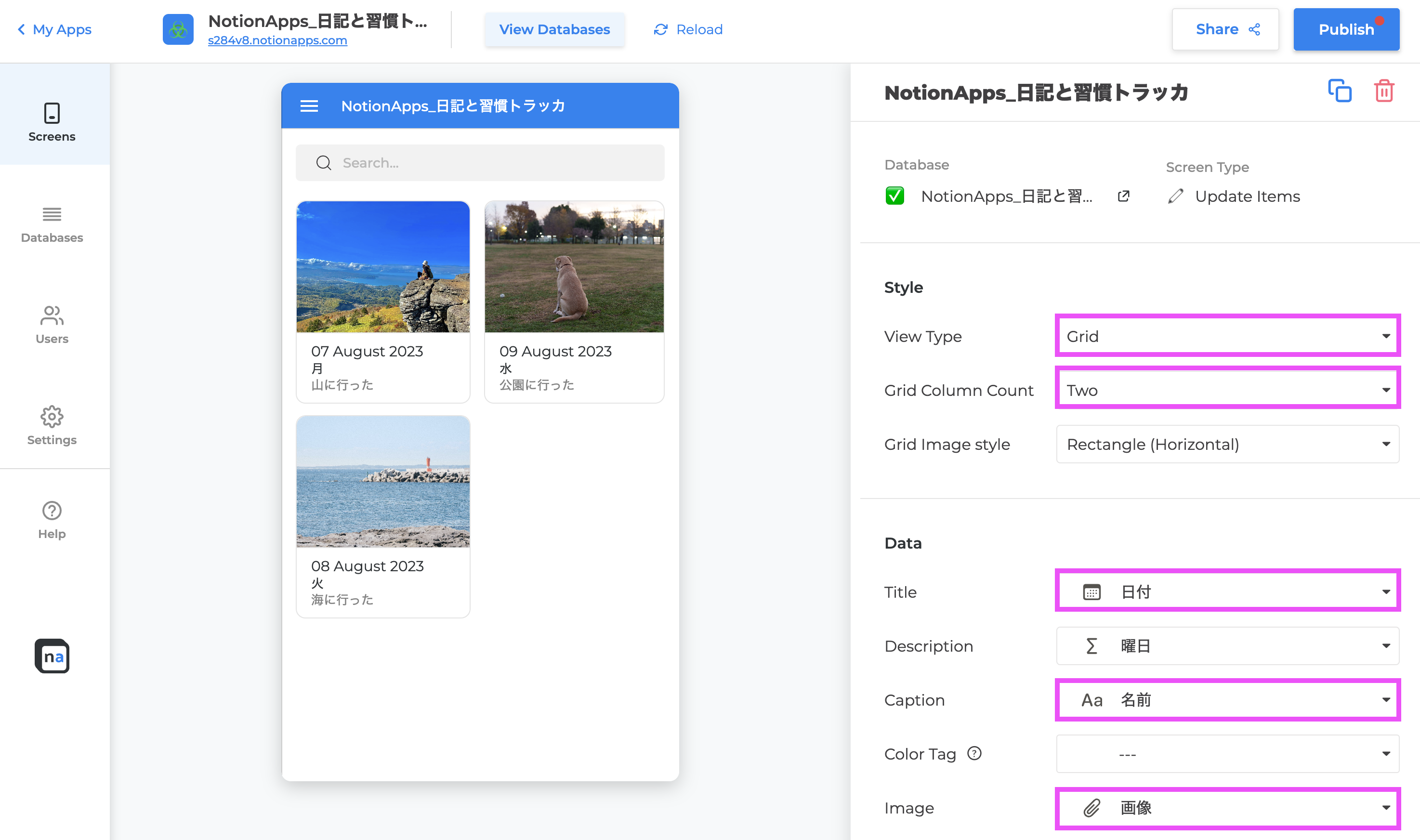Open the Color Tag dropdown
This screenshot has width=1420, height=840.
pyautogui.click(x=1228, y=754)
